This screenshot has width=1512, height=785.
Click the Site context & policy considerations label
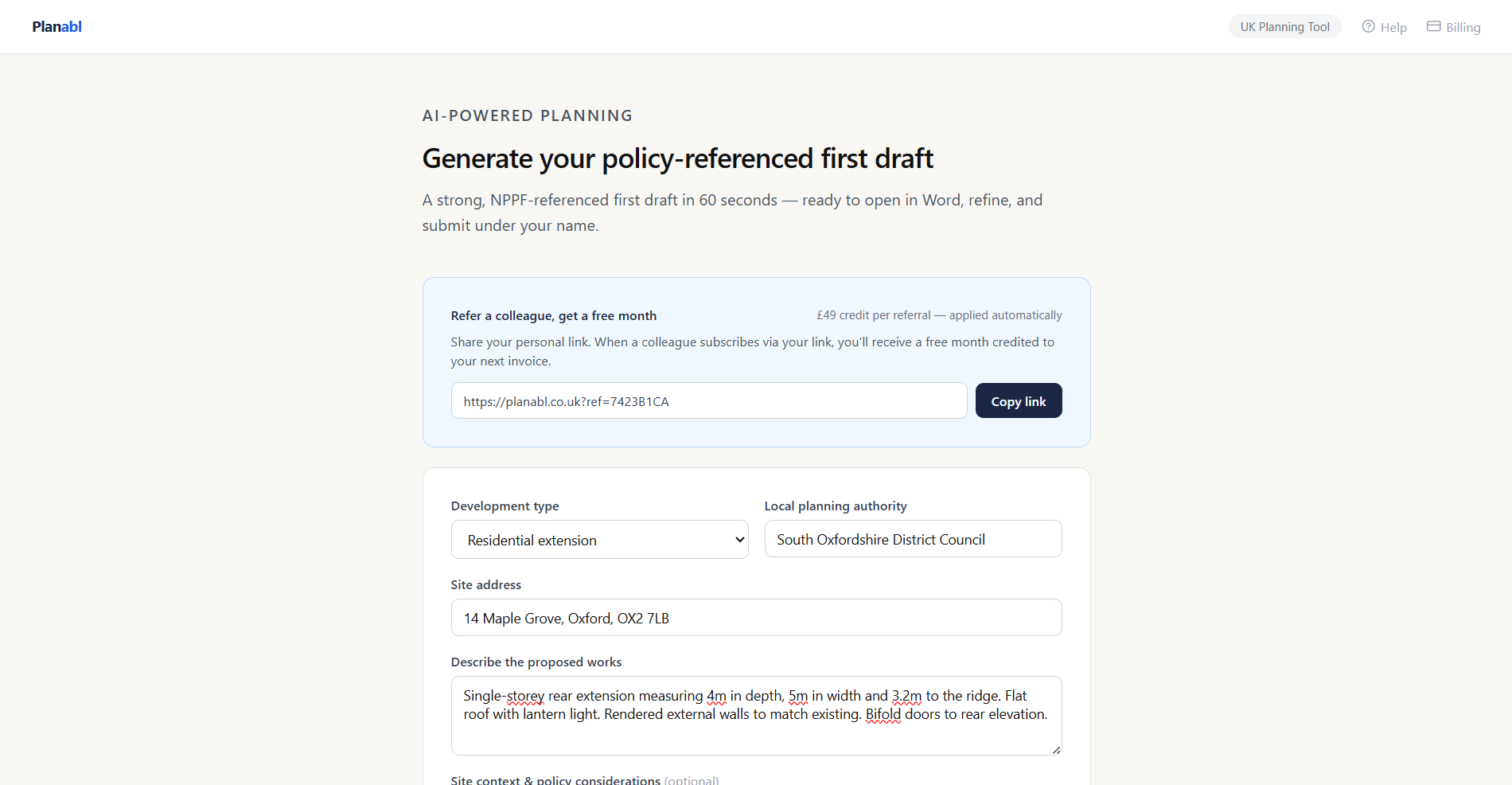click(x=555, y=779)
